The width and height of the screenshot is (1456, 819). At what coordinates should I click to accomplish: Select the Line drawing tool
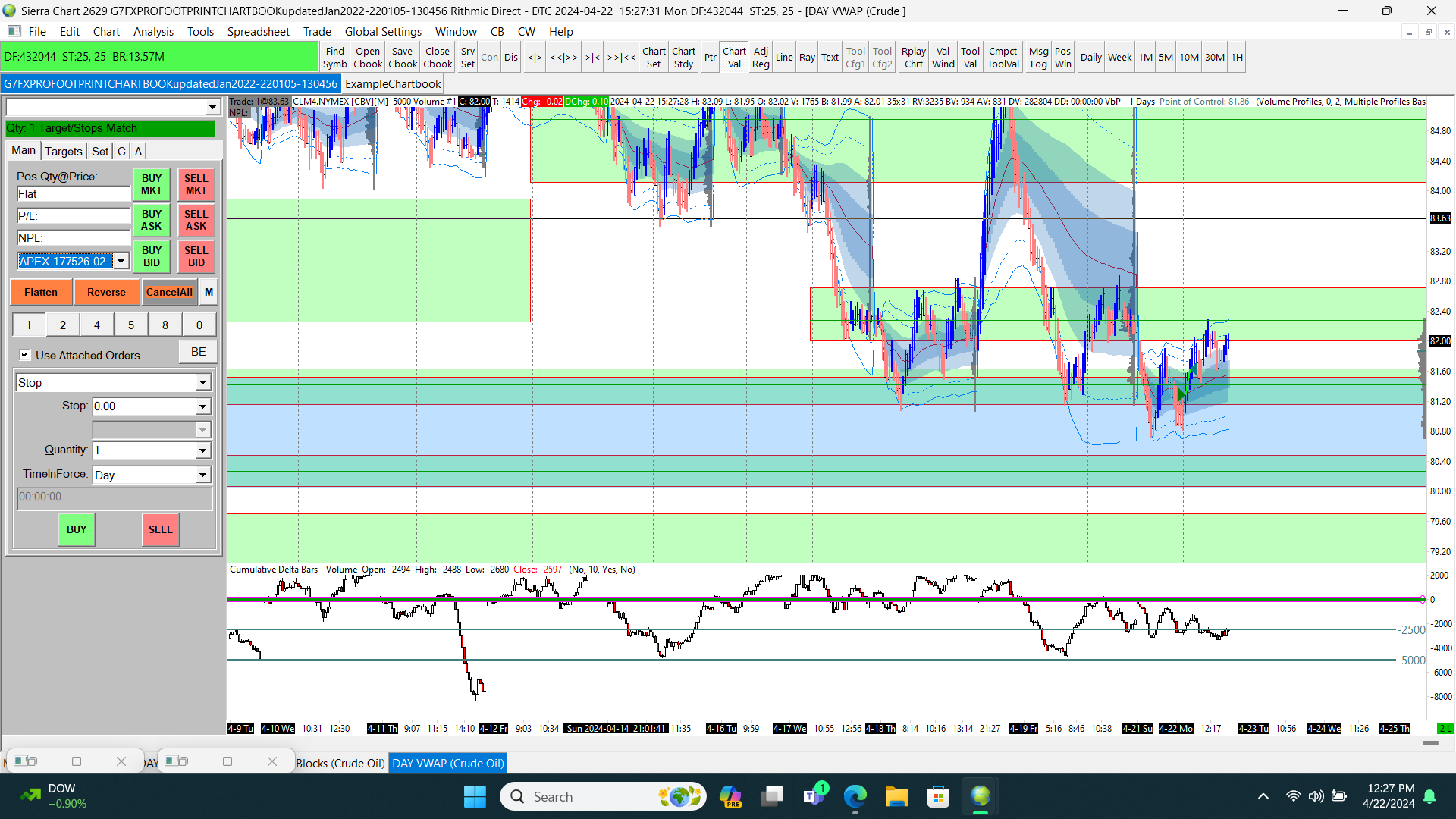tap(783, 58)
